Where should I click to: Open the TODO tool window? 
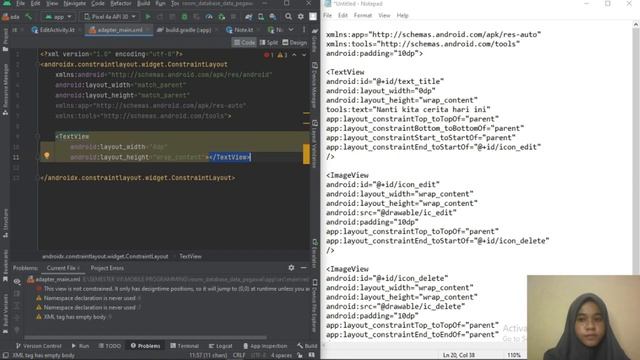tap(110, 346)
